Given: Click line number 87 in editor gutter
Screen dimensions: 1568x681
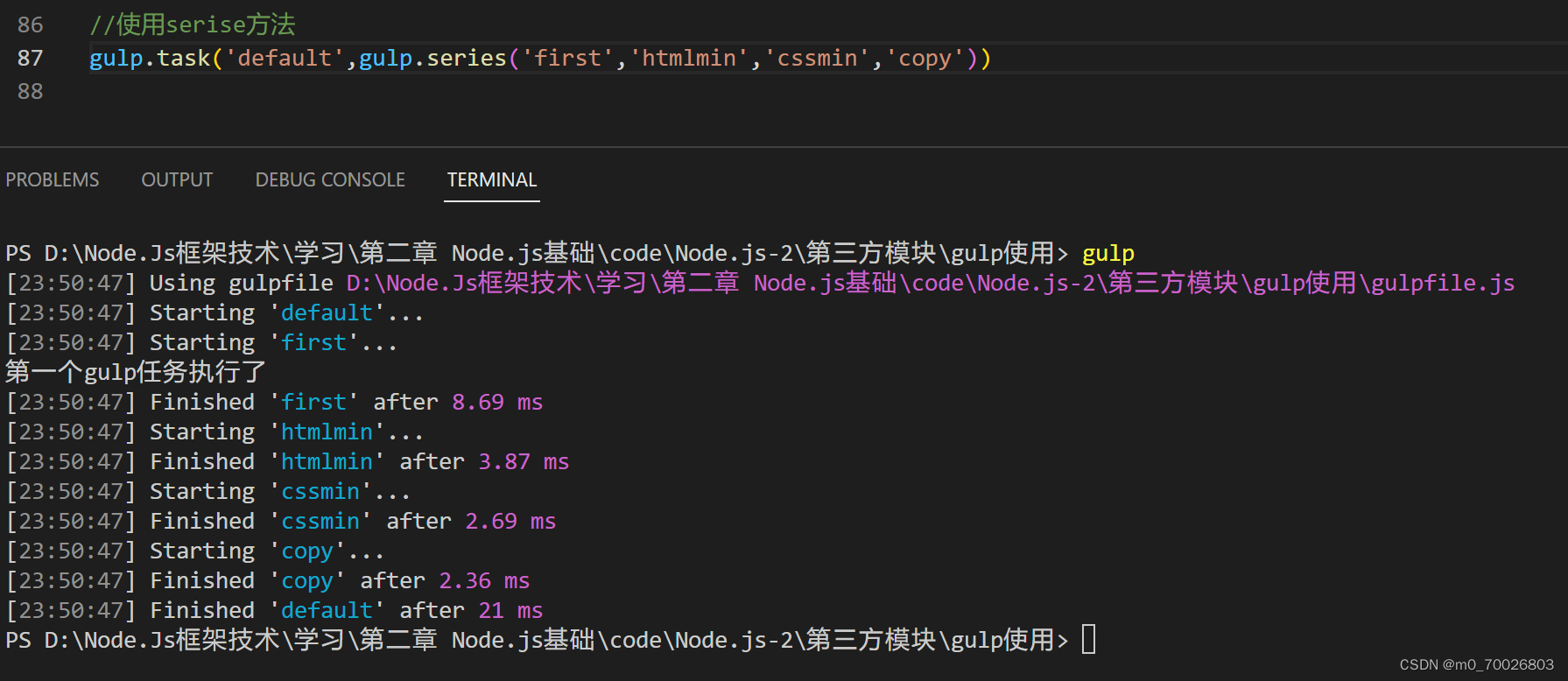Looking at the screenshot, I should click(x=30, y=58).
